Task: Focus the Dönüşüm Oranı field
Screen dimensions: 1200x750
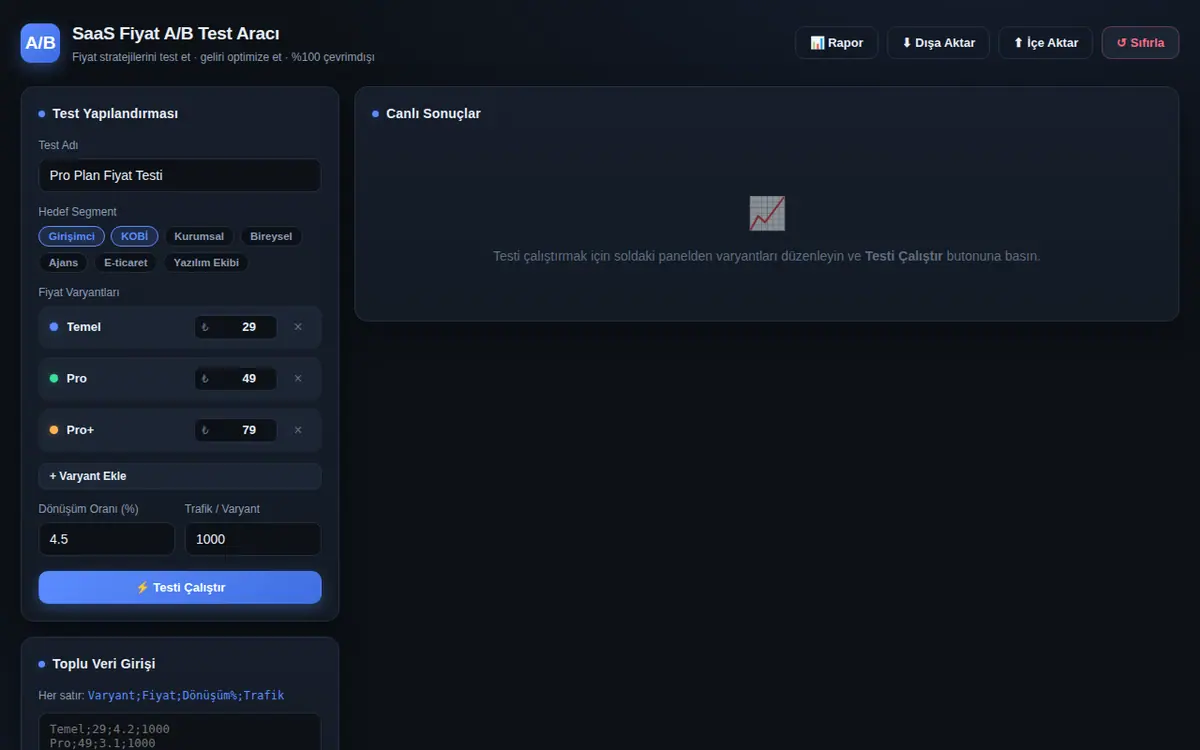Action: (x=107, y=539)
